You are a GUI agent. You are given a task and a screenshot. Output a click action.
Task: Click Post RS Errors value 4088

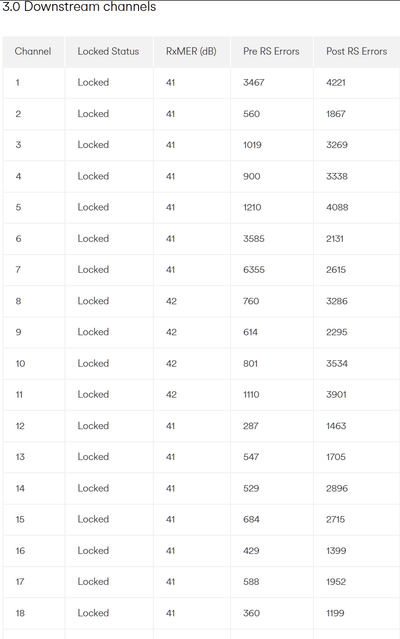337,207
